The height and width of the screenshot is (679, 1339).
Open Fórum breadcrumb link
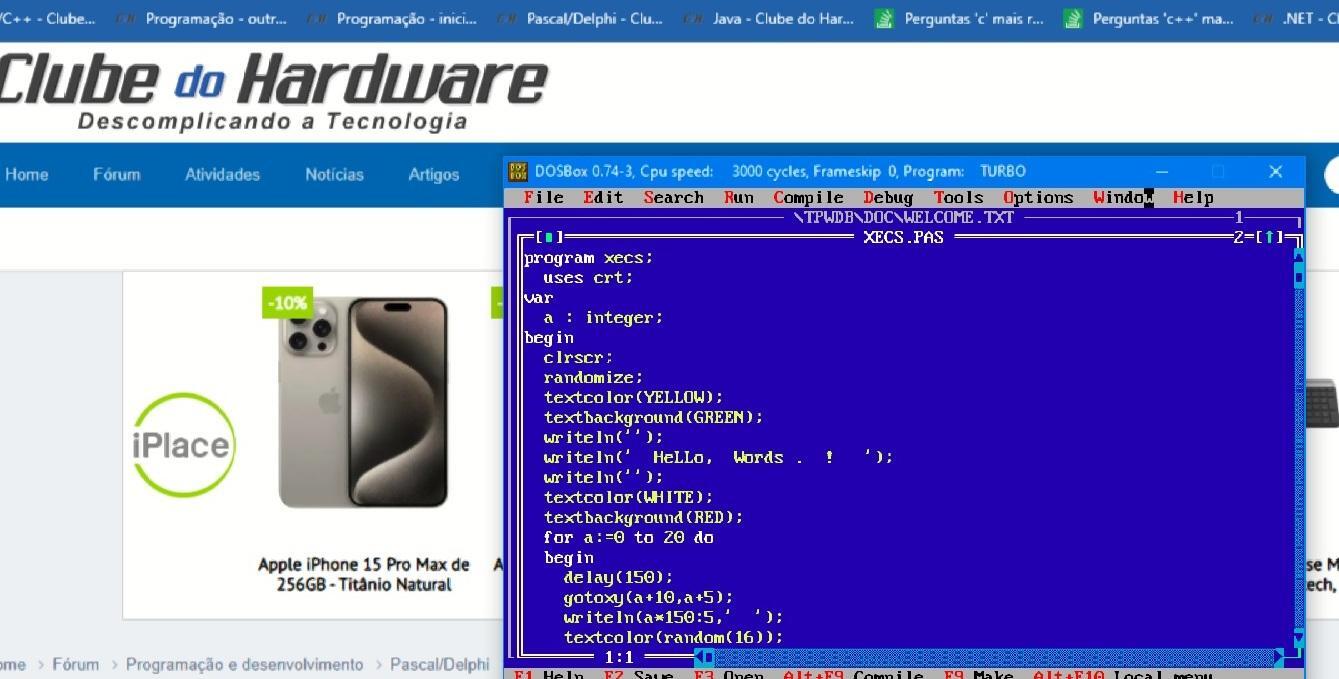(x=76, y=664)
